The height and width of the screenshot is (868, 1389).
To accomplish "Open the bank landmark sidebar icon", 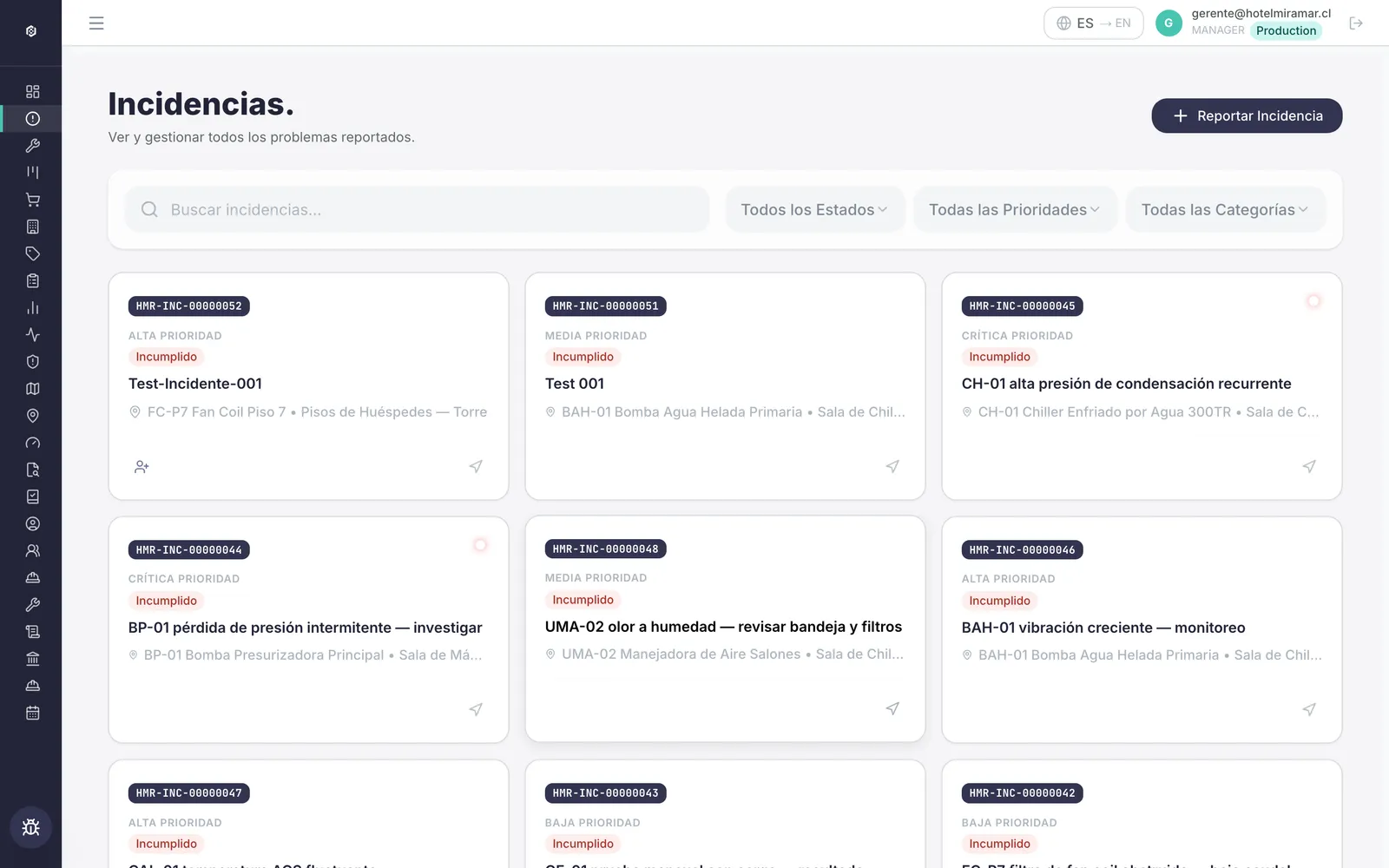I will 32,659.
